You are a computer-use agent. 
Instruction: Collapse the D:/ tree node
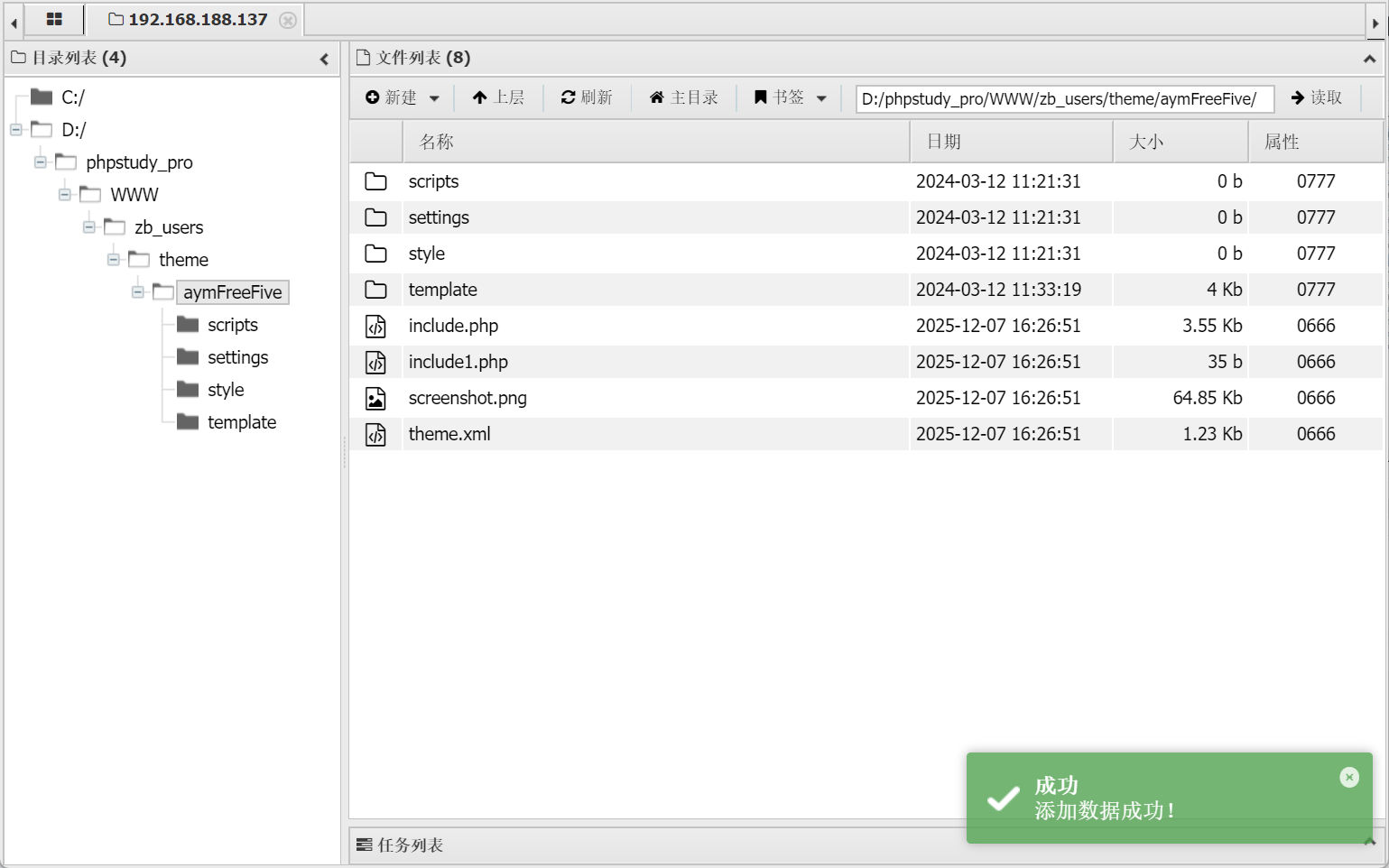pos(16,130)
